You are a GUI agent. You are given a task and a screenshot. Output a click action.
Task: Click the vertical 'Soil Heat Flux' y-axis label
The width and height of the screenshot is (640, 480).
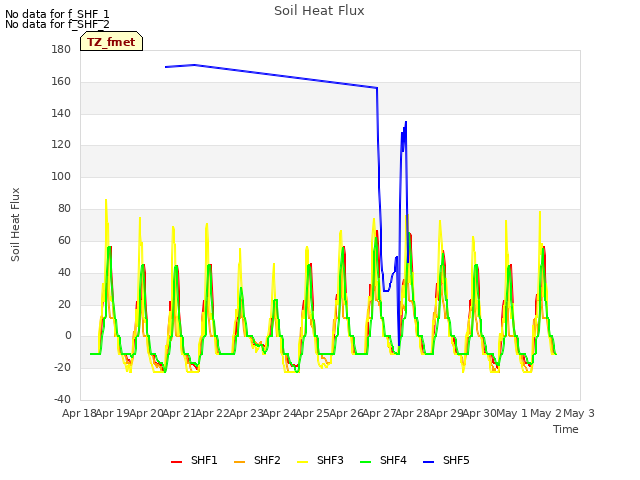coord(15,224)
